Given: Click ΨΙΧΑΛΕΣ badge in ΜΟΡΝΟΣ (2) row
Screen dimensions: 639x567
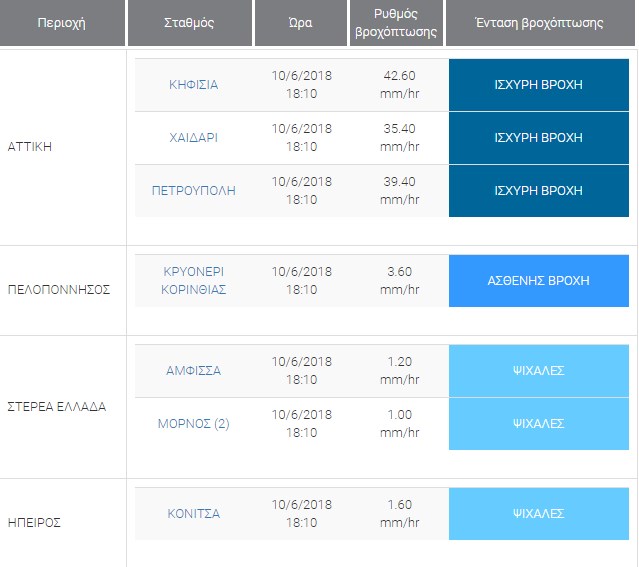Looking at the screenshot, I should pos(539,424).
